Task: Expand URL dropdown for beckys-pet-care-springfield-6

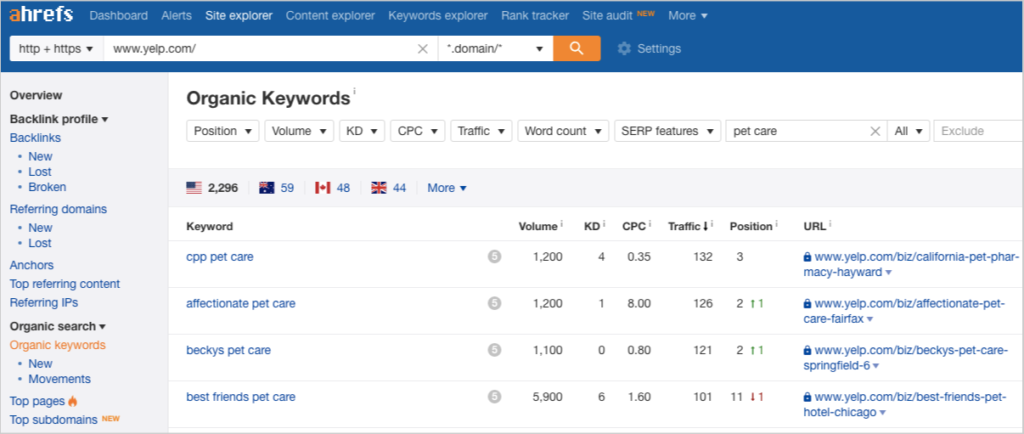Action: pos(876,366)
